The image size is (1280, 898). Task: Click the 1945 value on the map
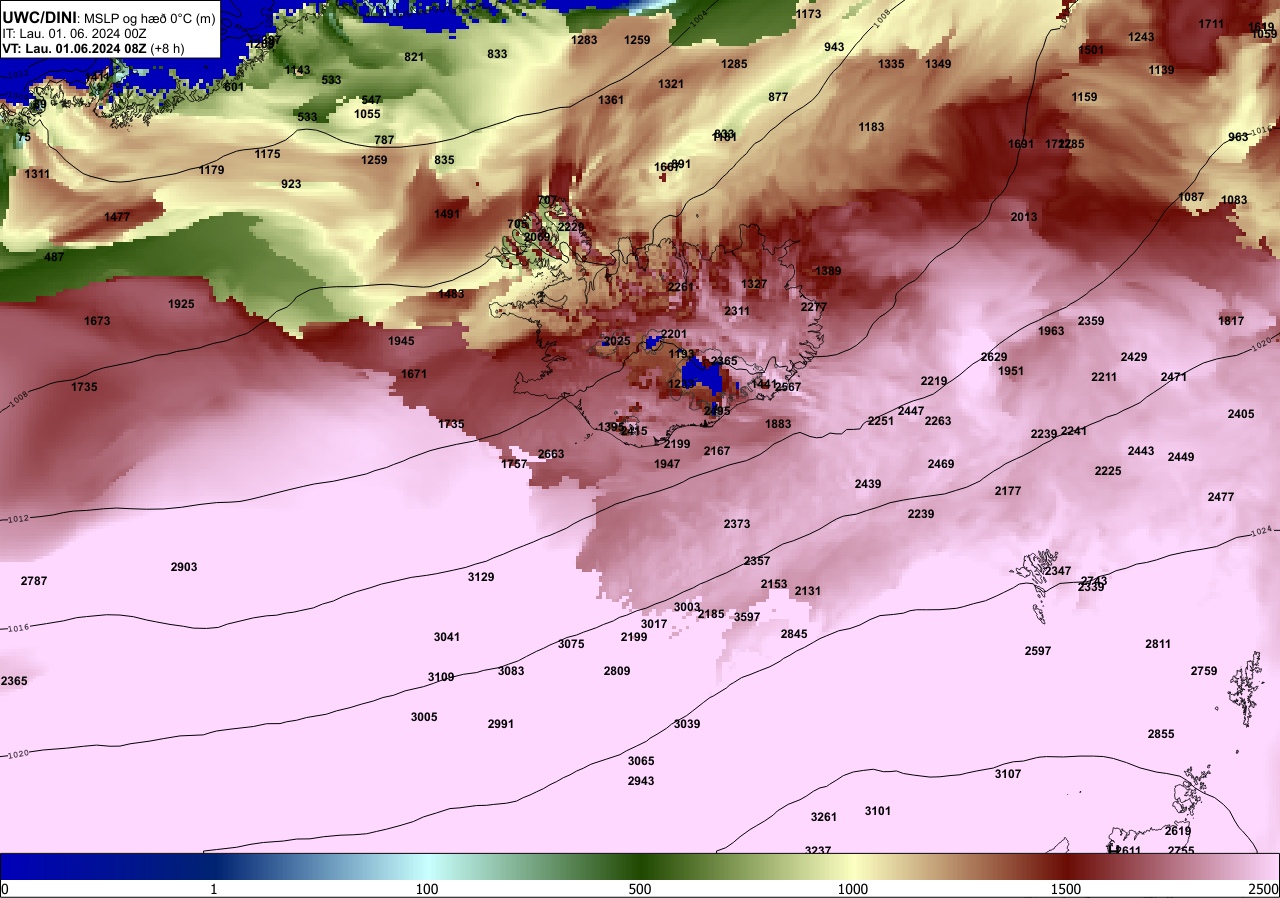tap(401, 341)
